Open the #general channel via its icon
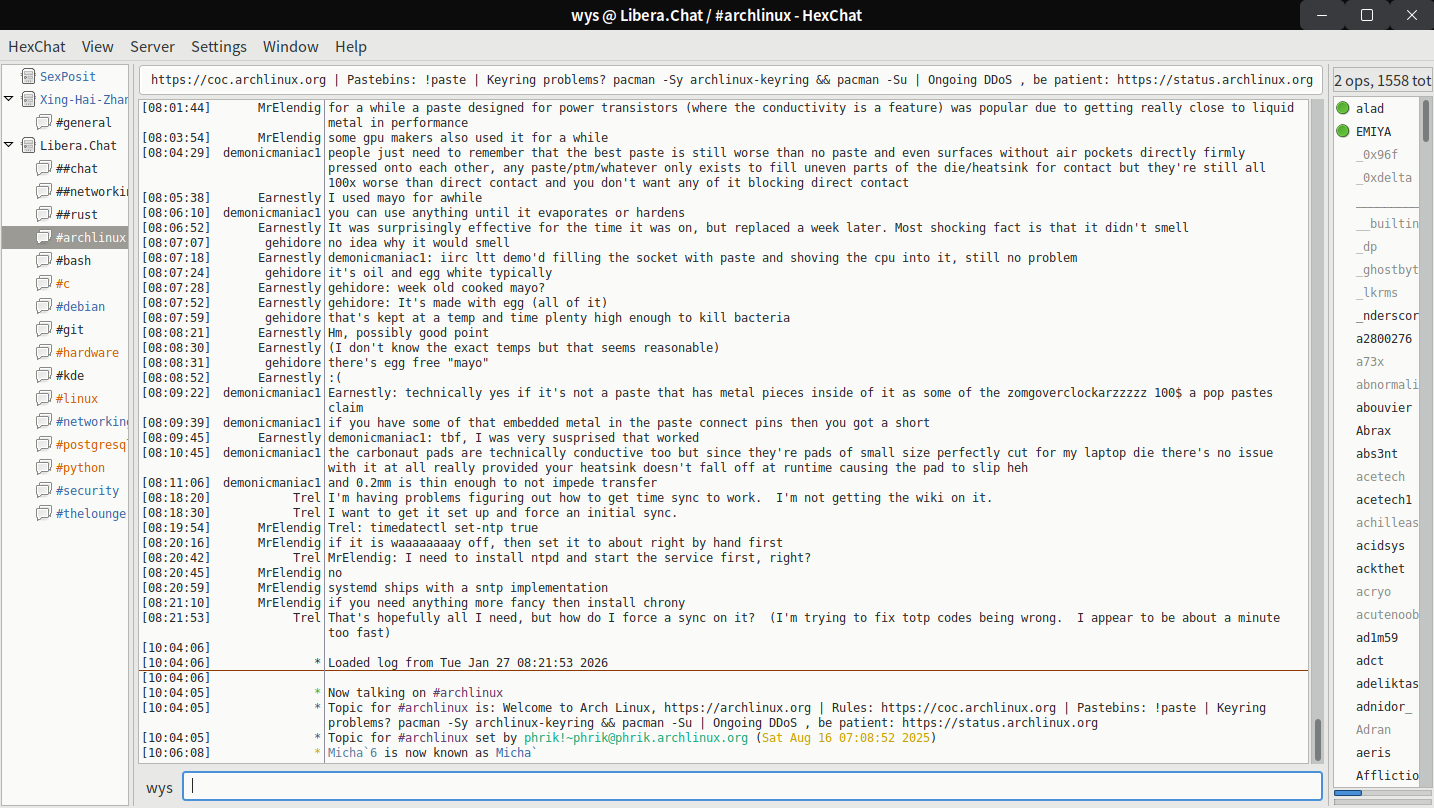The image size is (1434, 808). [44, 122]
